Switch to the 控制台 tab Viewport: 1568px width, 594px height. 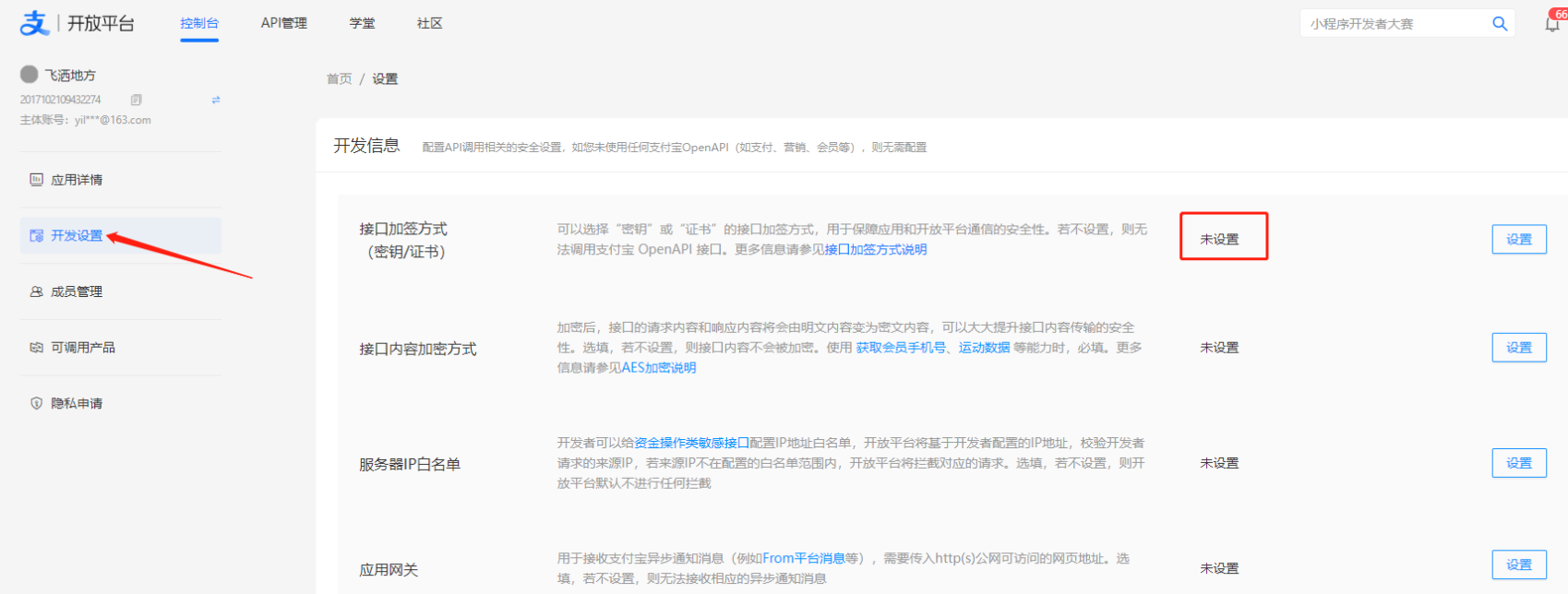pyautogui.click(x=199, y=23)
